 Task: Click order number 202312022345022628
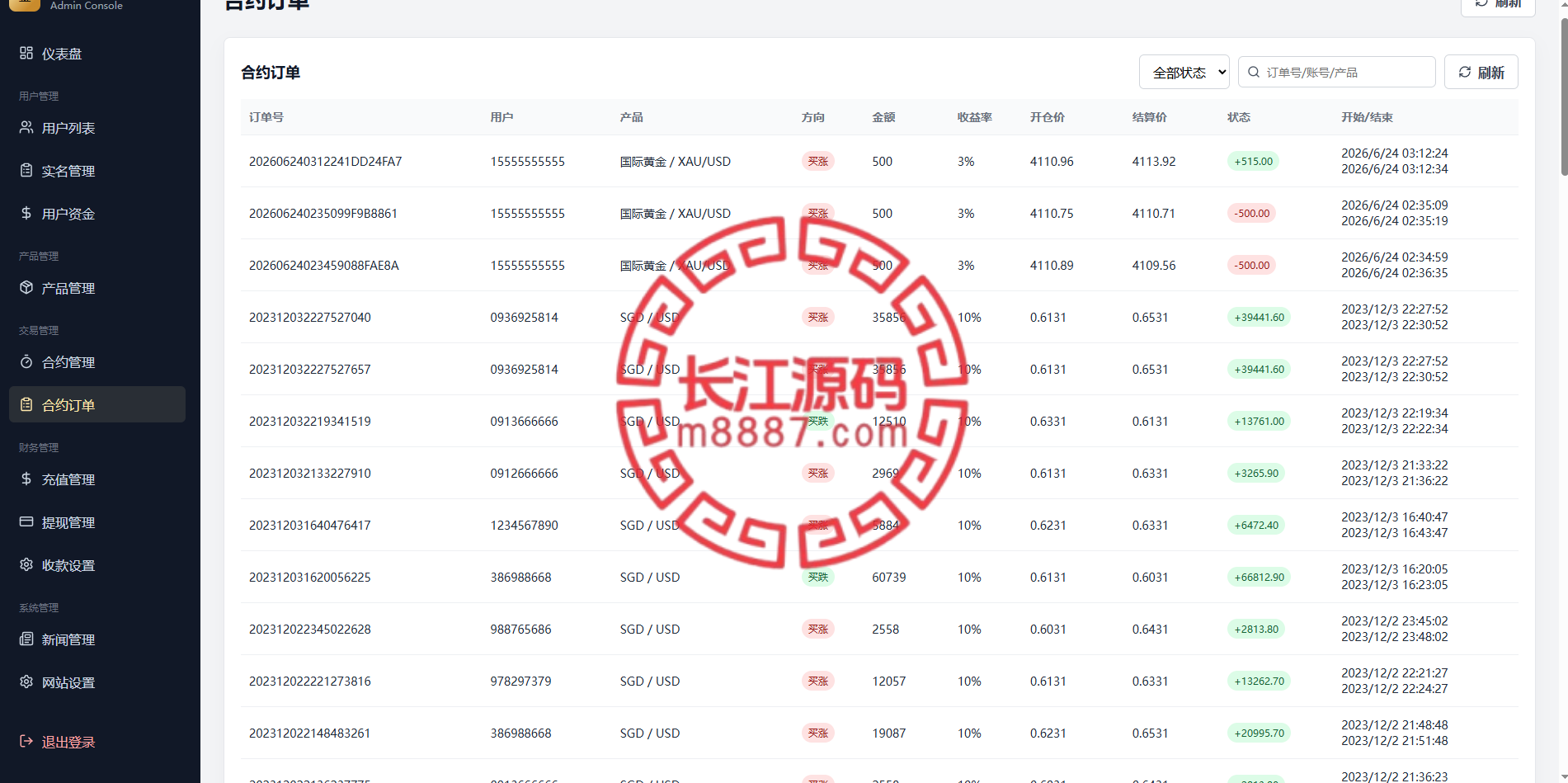(x=310, y=629)
